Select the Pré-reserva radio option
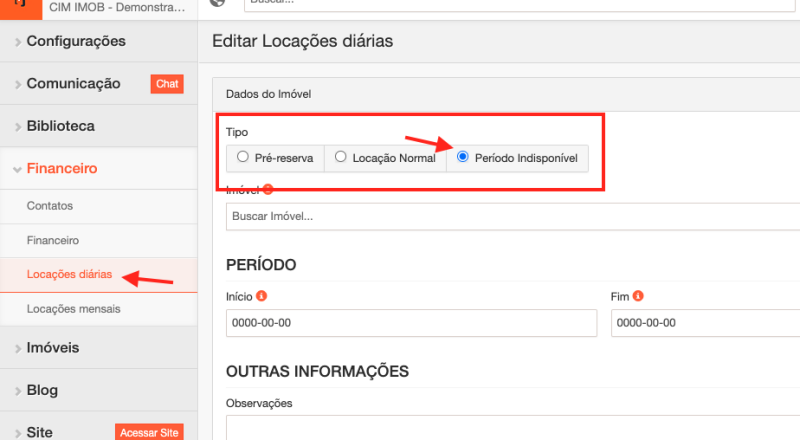 [243, 157]
